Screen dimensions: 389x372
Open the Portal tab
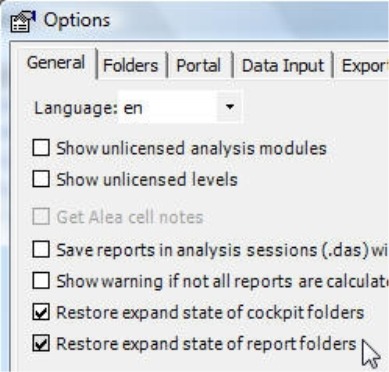(199, 65)
